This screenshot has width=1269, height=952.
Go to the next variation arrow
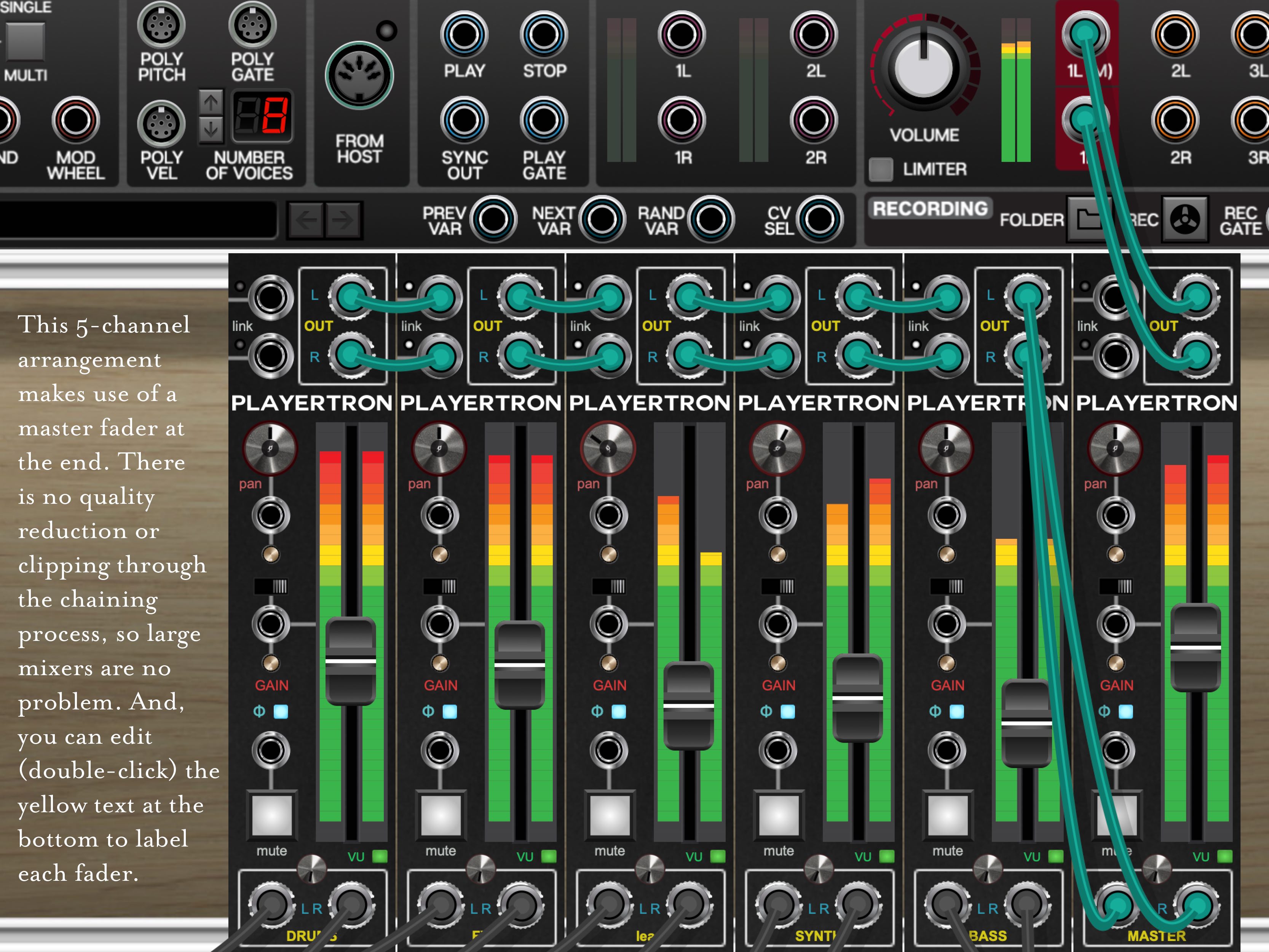(343, 219)
